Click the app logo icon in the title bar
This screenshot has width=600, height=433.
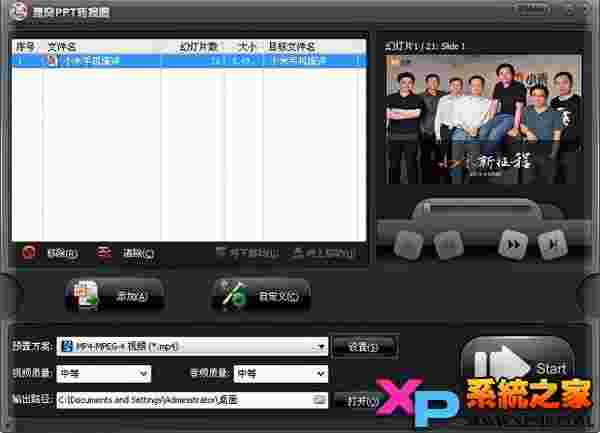(x=18, y=11)
